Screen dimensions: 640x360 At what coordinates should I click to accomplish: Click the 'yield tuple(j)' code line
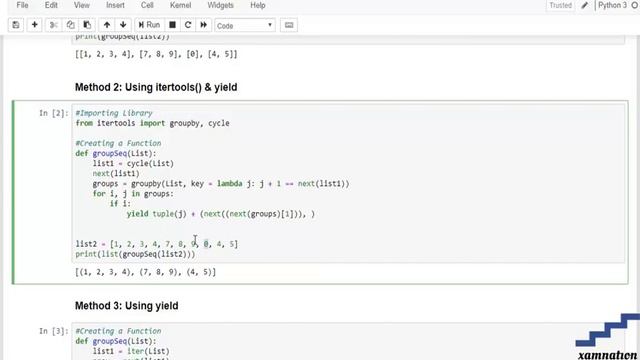221,214
